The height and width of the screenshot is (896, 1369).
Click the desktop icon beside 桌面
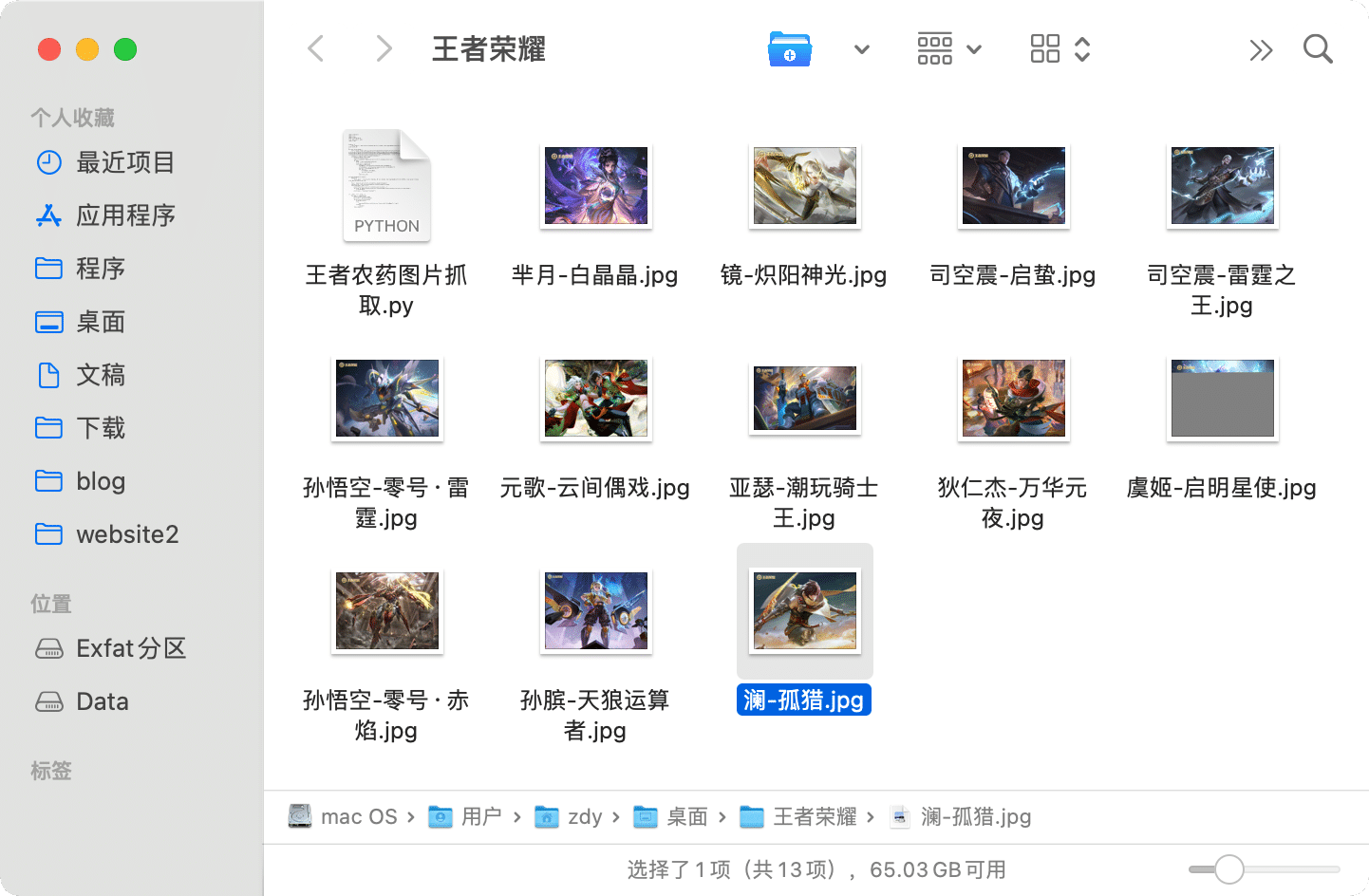49,322
